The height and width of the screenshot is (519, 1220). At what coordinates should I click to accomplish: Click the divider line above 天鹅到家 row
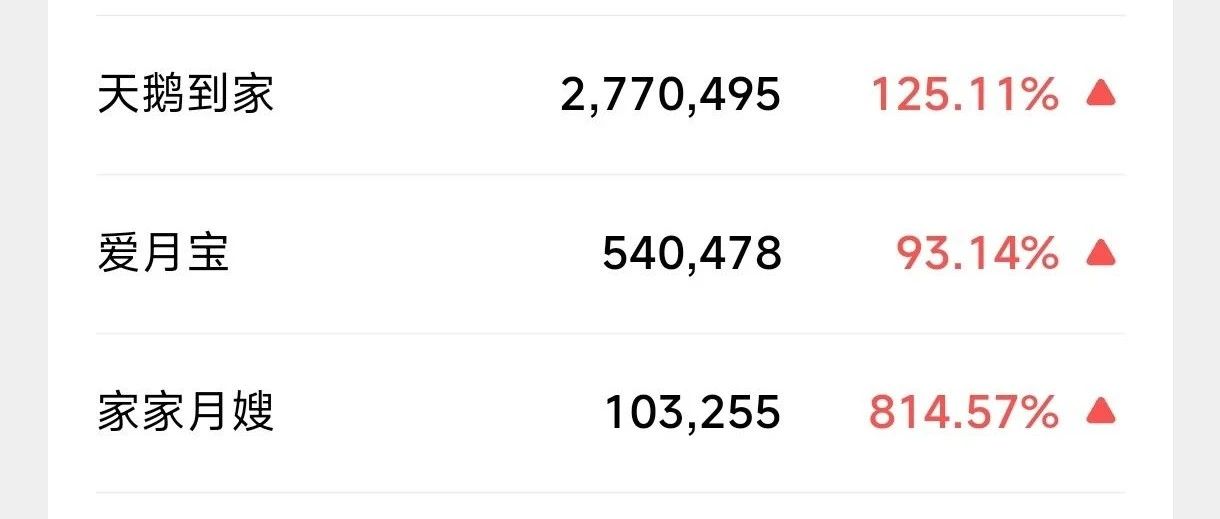pyautogui.click(x=610, y=15)
